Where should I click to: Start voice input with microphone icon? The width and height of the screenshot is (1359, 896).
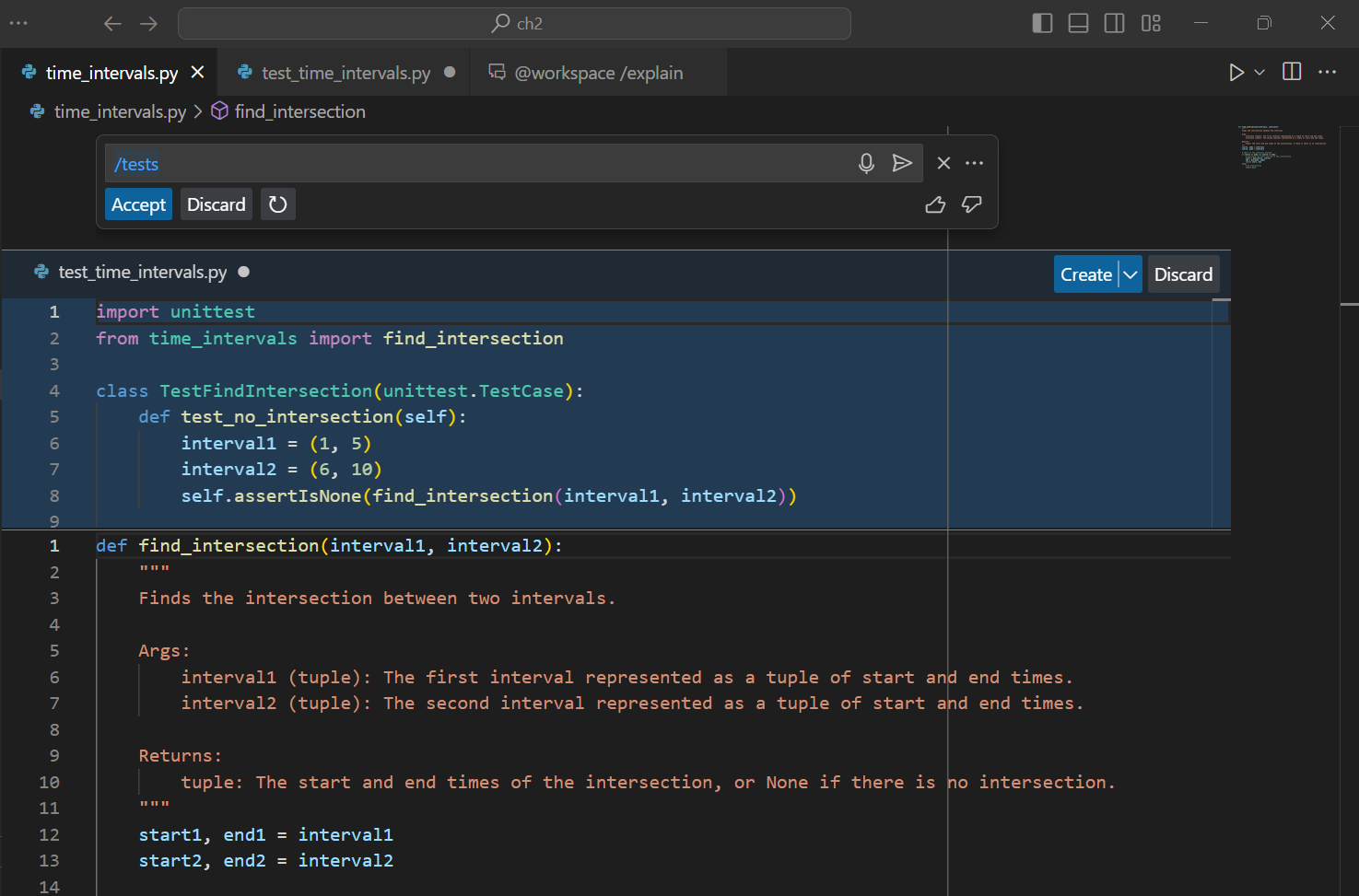pyautogui.click(x=866, y=163)
